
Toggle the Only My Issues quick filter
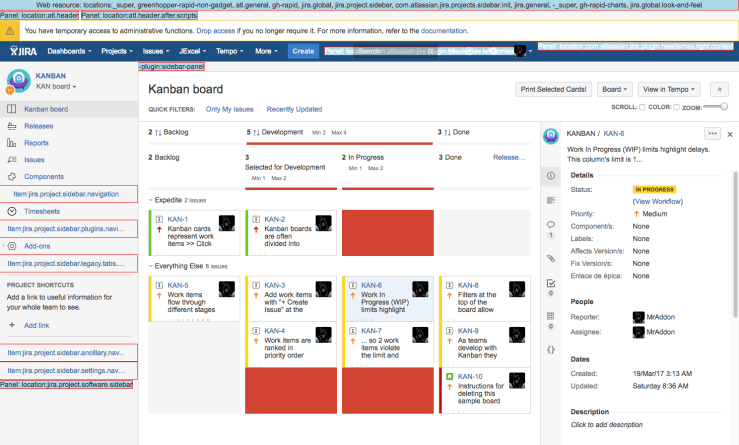click(231, 109)
